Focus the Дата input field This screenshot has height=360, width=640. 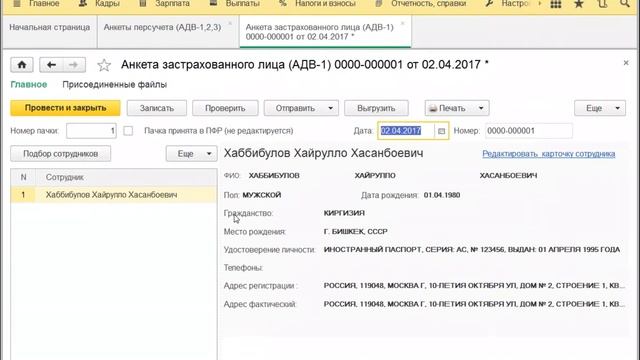point(406,131)
